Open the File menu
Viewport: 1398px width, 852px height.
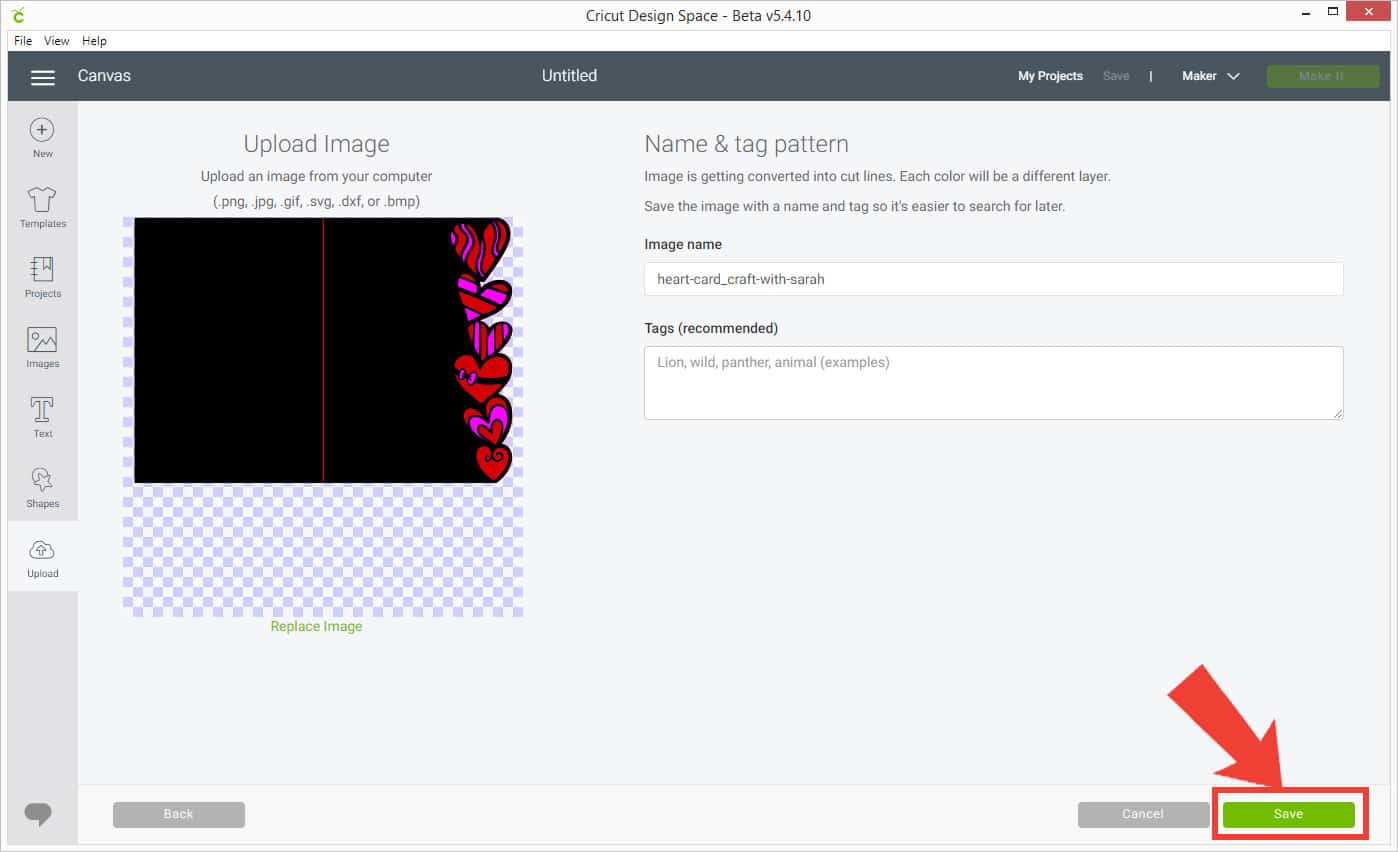pyautogui.click(x=23, y=41)
